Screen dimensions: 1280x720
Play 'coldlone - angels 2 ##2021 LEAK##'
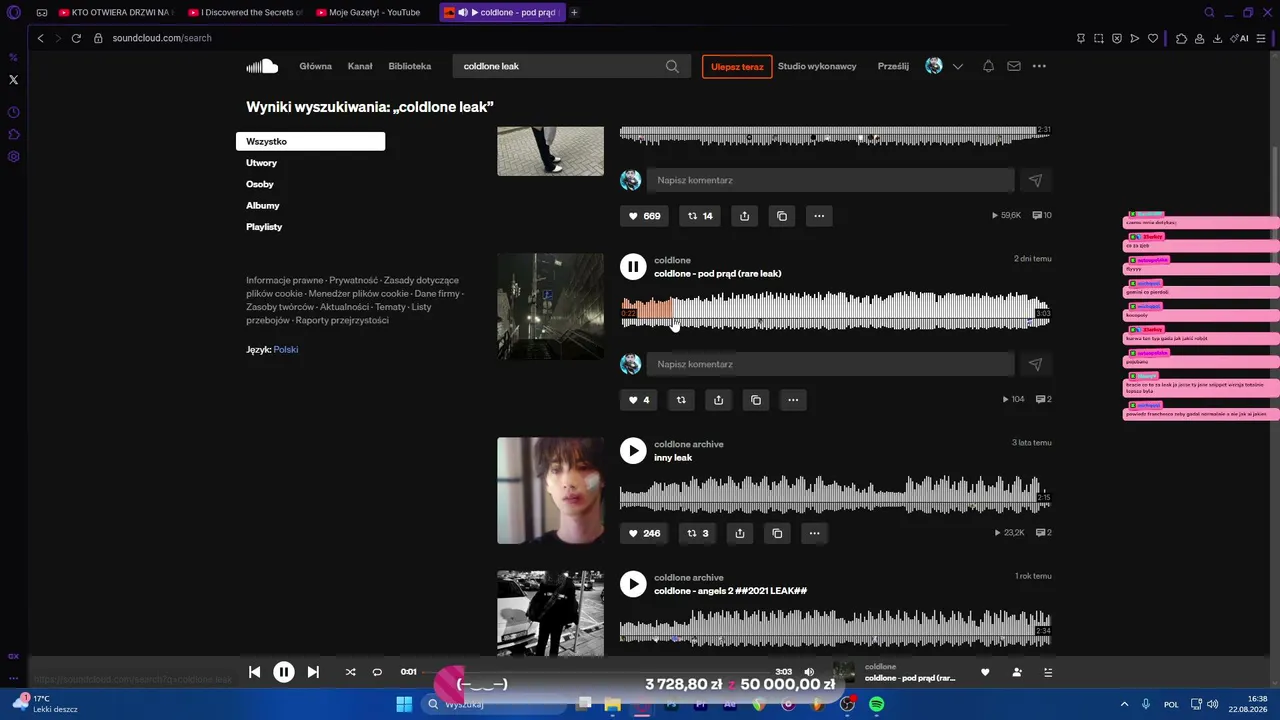pyautogui.click(x=633, y=584)
